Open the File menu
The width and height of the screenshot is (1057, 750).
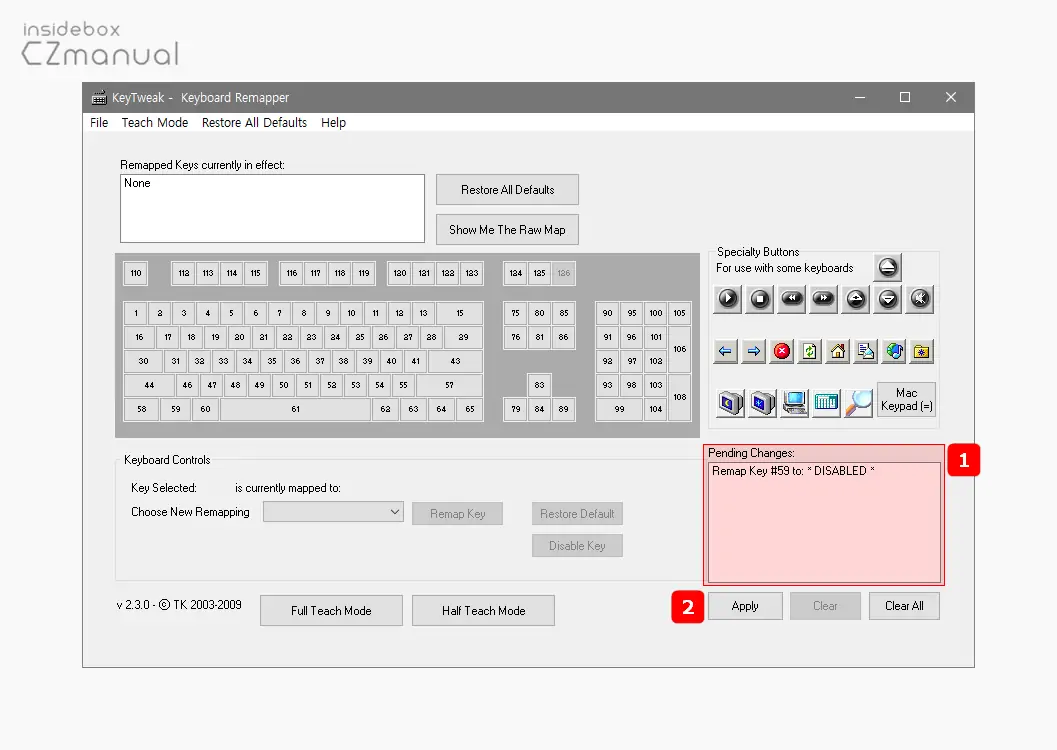click(99, 123)
